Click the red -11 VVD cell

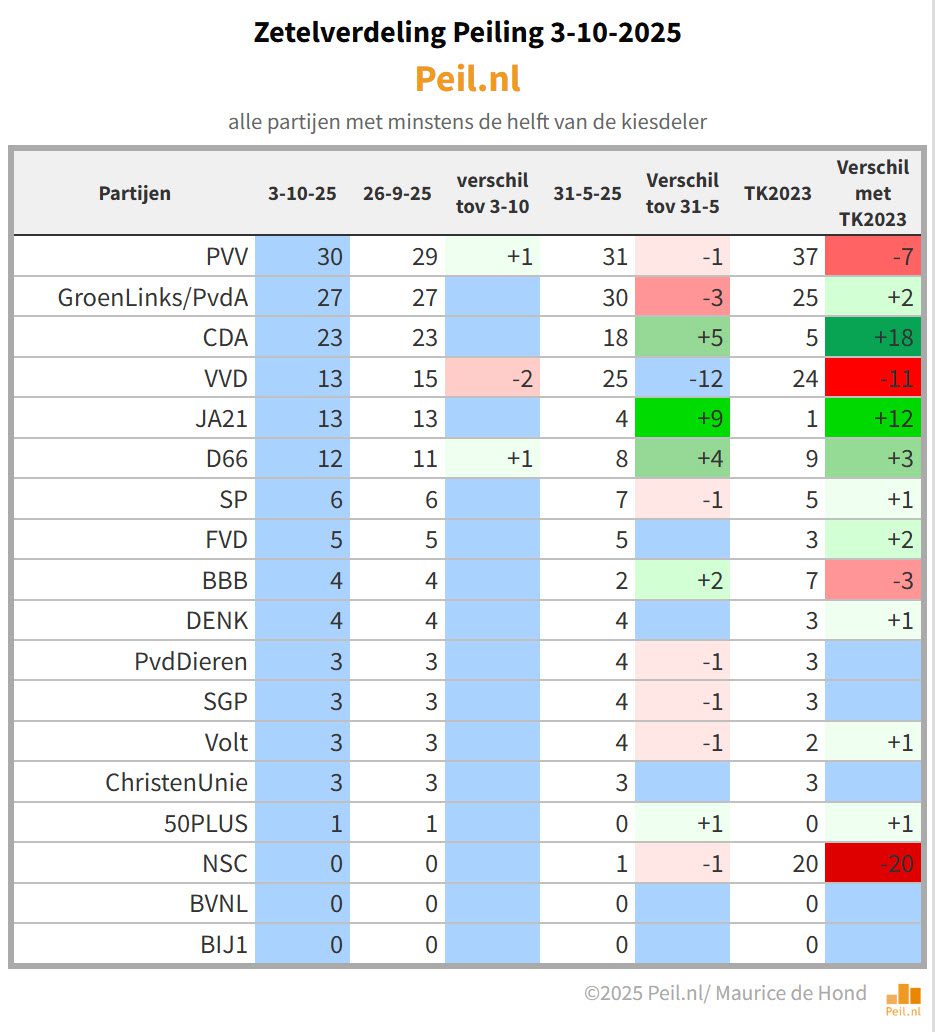873,378
